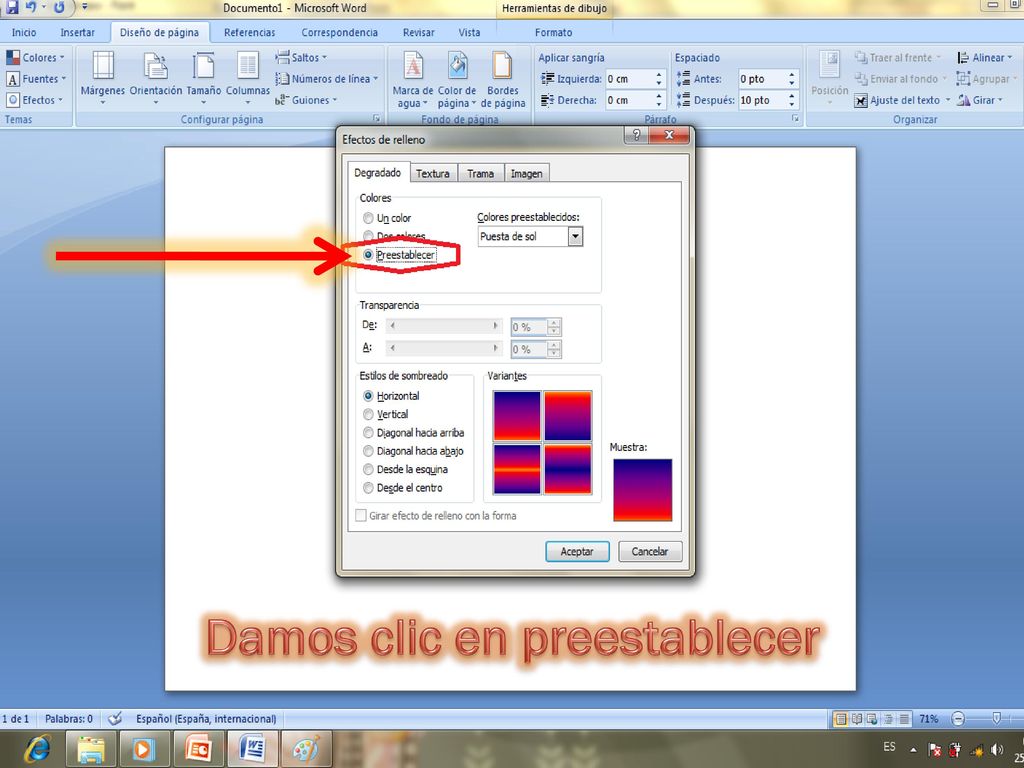Open the Colores preestablecidos dropdown
Image resolution: width=1024 pixels, height=768 pixels.
coord(575,236)
